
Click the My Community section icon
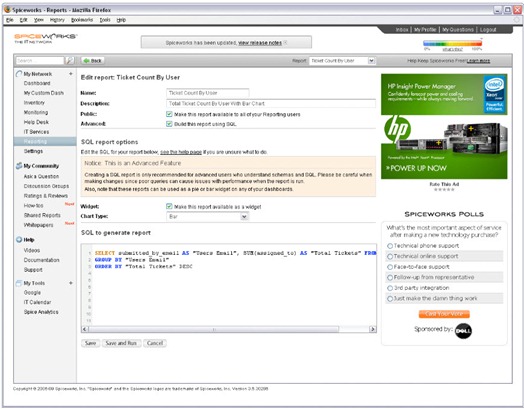coord(19,166)
